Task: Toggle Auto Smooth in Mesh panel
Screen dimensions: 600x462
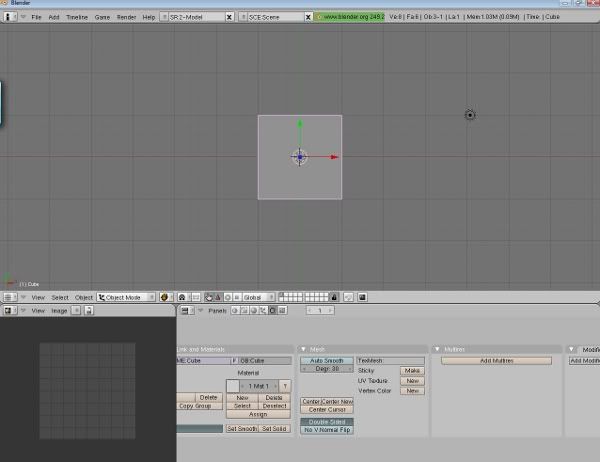Action: point(327,361)
